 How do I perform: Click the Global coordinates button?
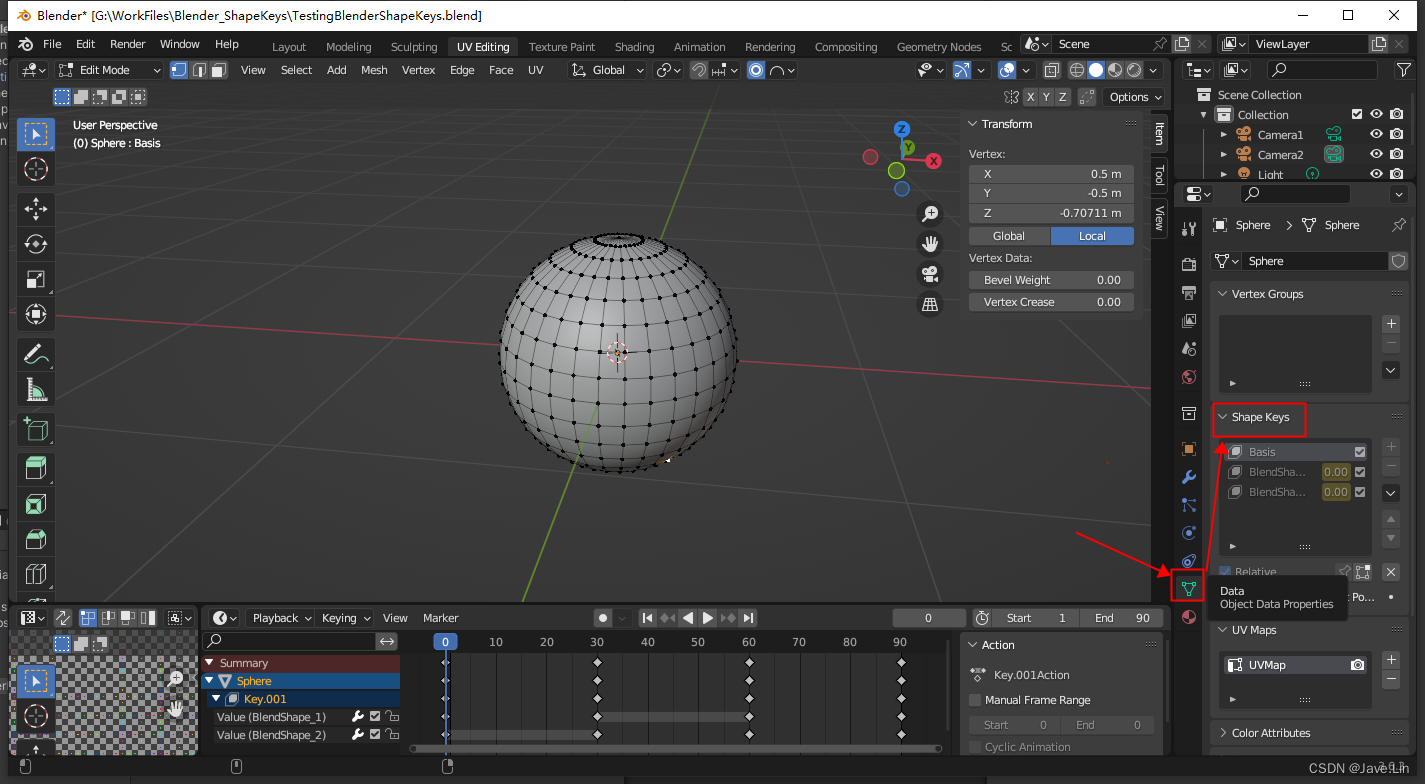1009,236
